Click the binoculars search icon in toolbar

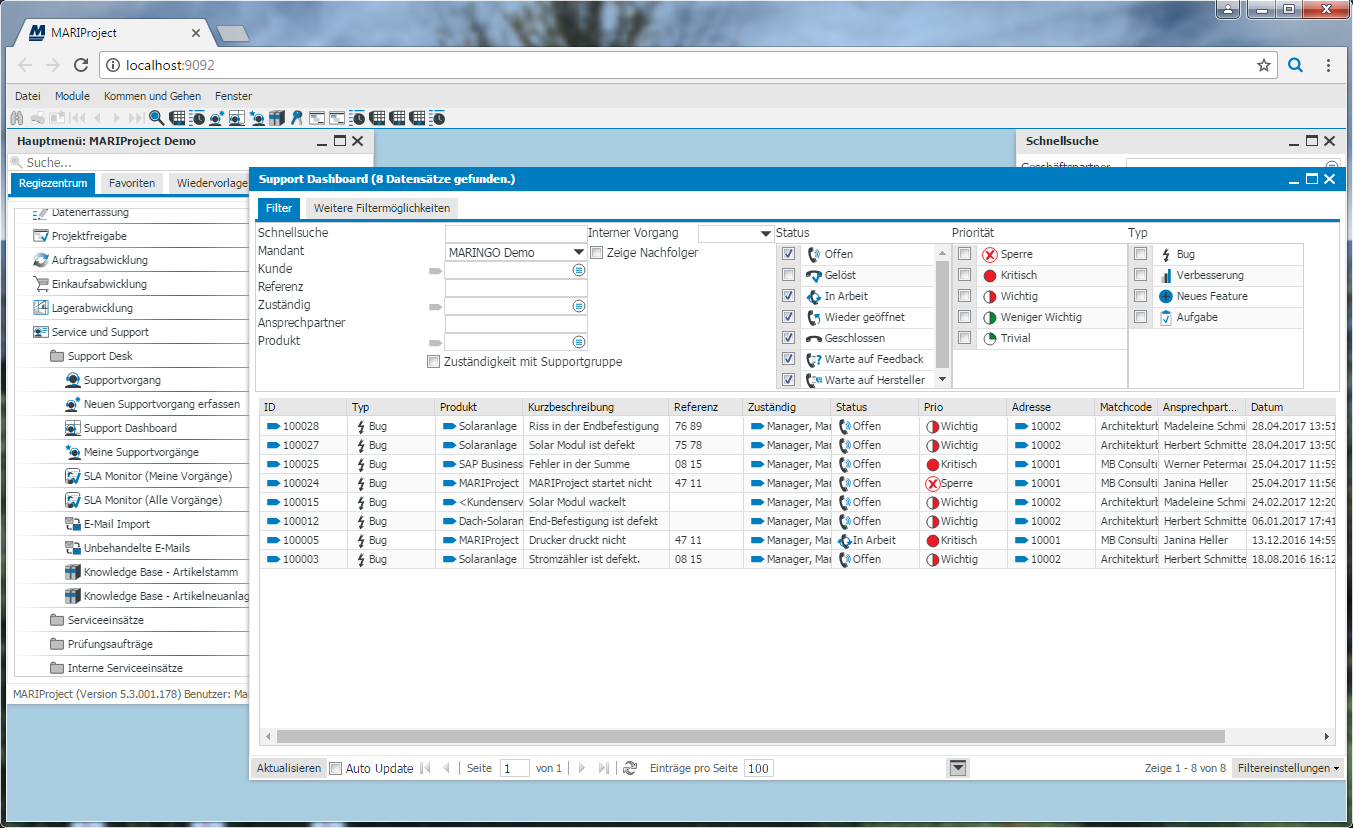(x=16, y=118)
